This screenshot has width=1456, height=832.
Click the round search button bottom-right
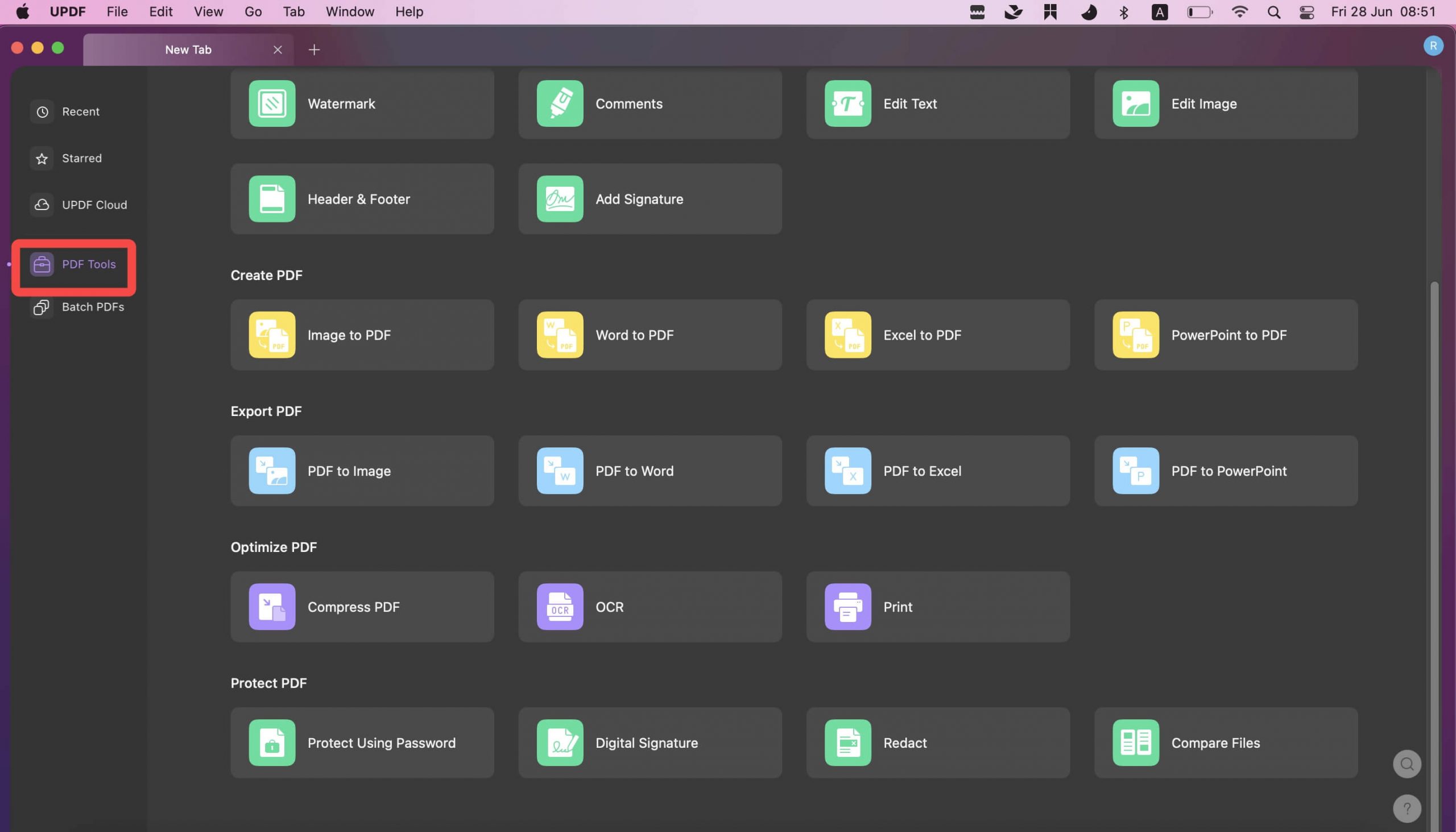pos(1407,764)
